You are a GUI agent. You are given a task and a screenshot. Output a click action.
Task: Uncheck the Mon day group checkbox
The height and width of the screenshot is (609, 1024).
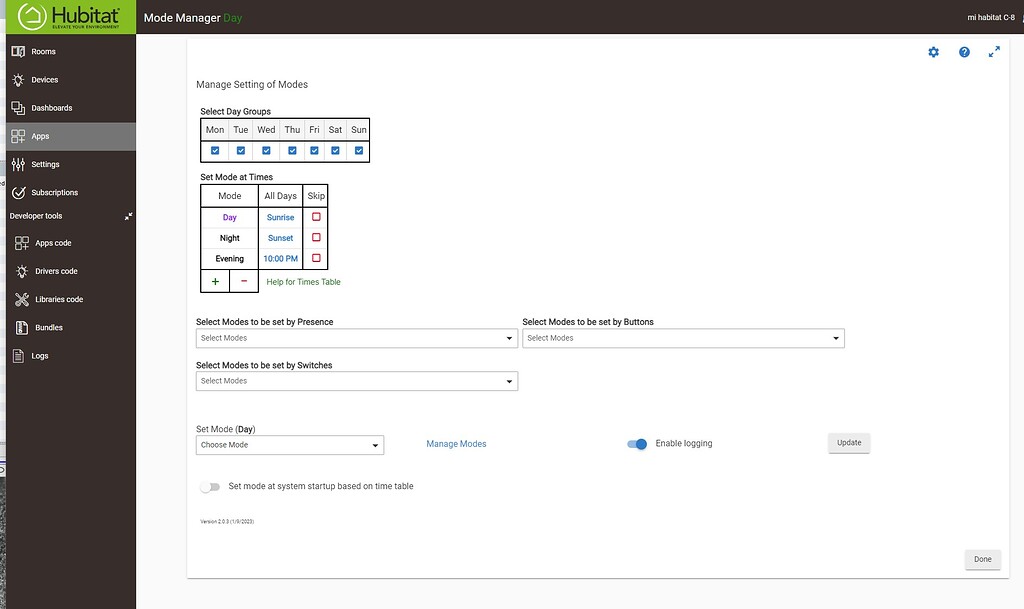(x=214, y=150)
